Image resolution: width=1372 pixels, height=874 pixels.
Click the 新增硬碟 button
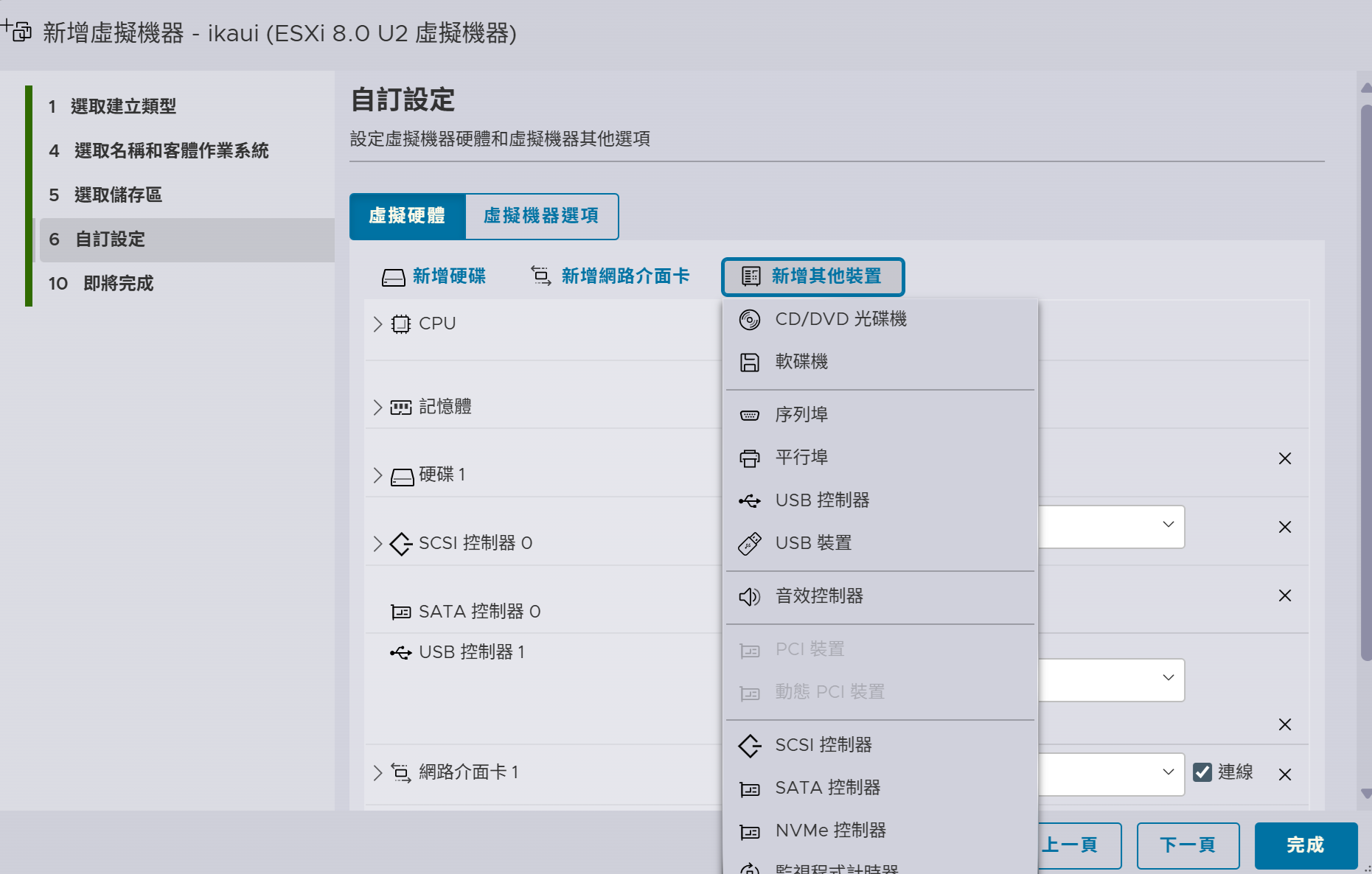pos(433,276)
